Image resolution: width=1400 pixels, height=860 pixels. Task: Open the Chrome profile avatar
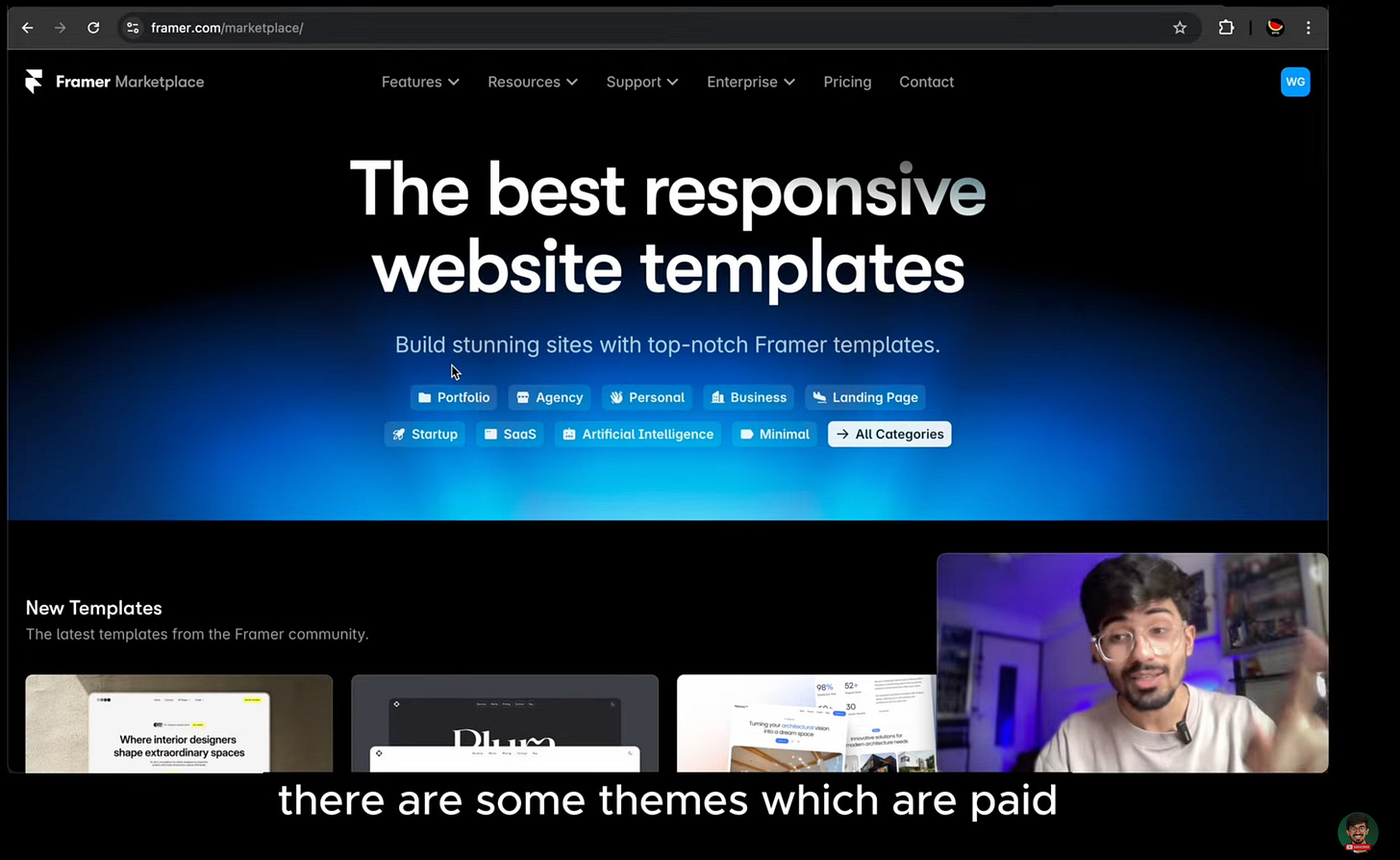pyautogui.click(x=1275, y=28)
